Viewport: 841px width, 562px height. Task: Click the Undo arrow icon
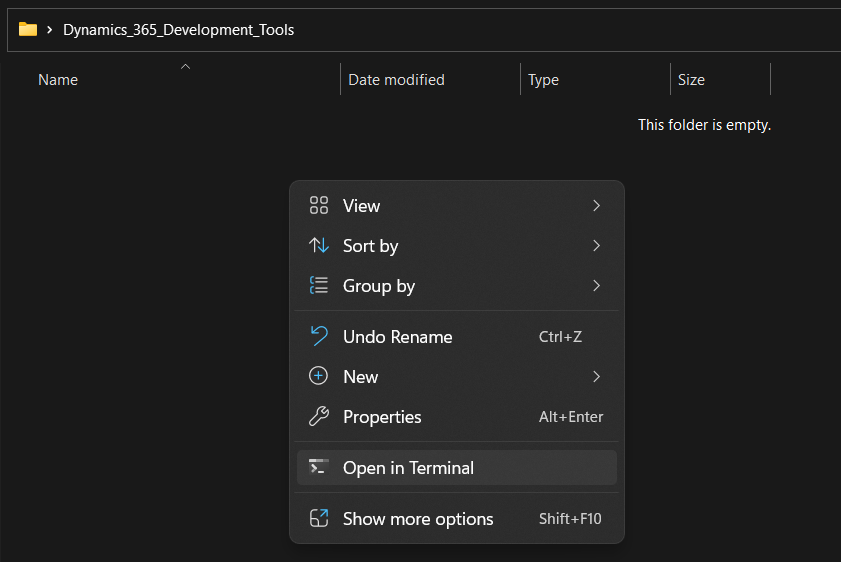[x=319, y=336]
